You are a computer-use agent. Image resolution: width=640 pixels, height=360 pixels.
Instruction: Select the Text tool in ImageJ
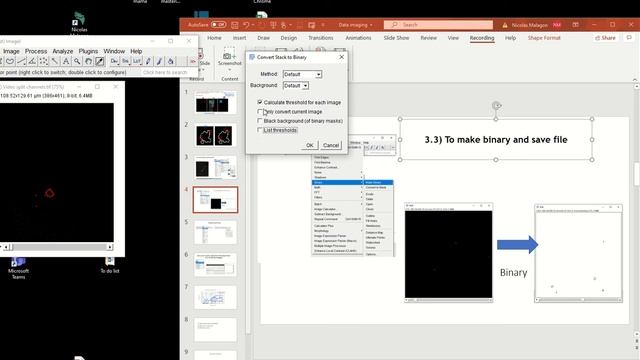pos(66,61)
